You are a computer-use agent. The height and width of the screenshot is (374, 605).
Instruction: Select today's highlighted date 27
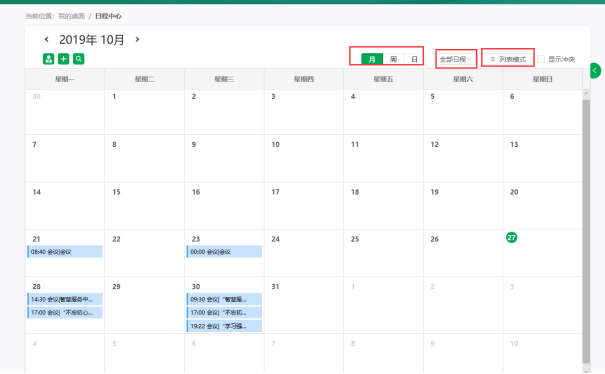pos(512,237)
